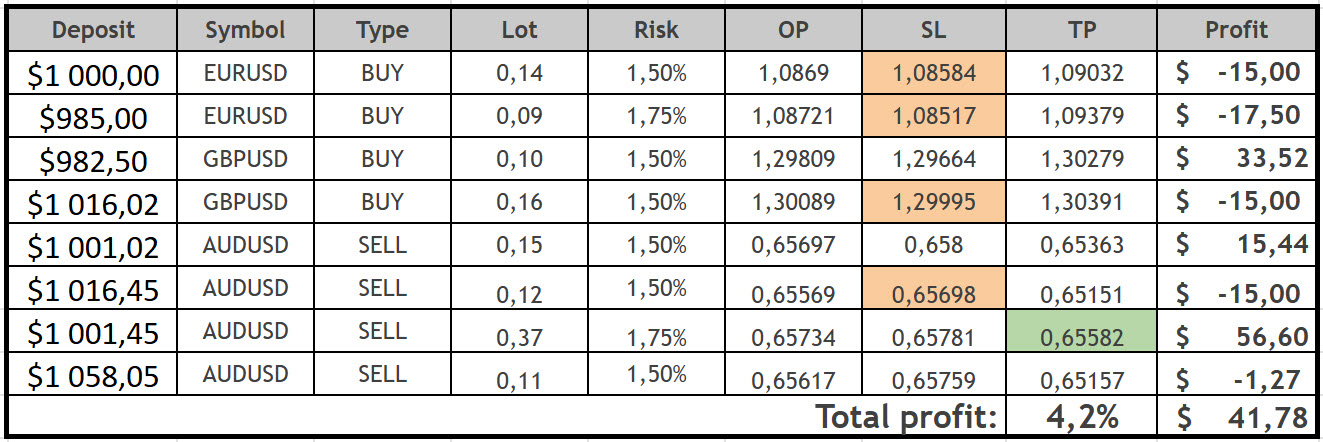Click the lot size cell 0,37
Screen dimensions: 1323x442
pyautogui.click(x=520, y=336)
